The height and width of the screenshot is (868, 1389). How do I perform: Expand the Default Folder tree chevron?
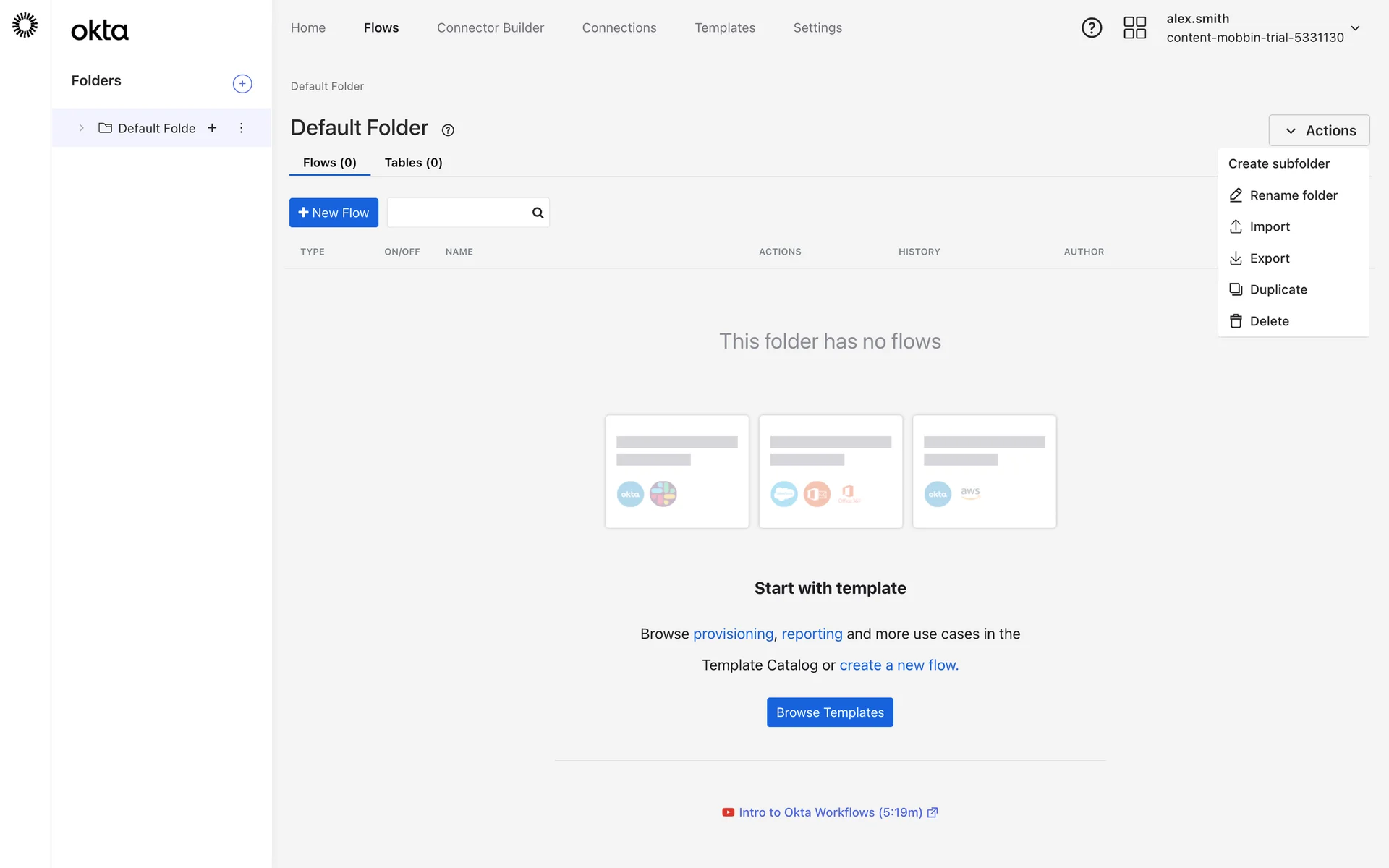(82, 128)
